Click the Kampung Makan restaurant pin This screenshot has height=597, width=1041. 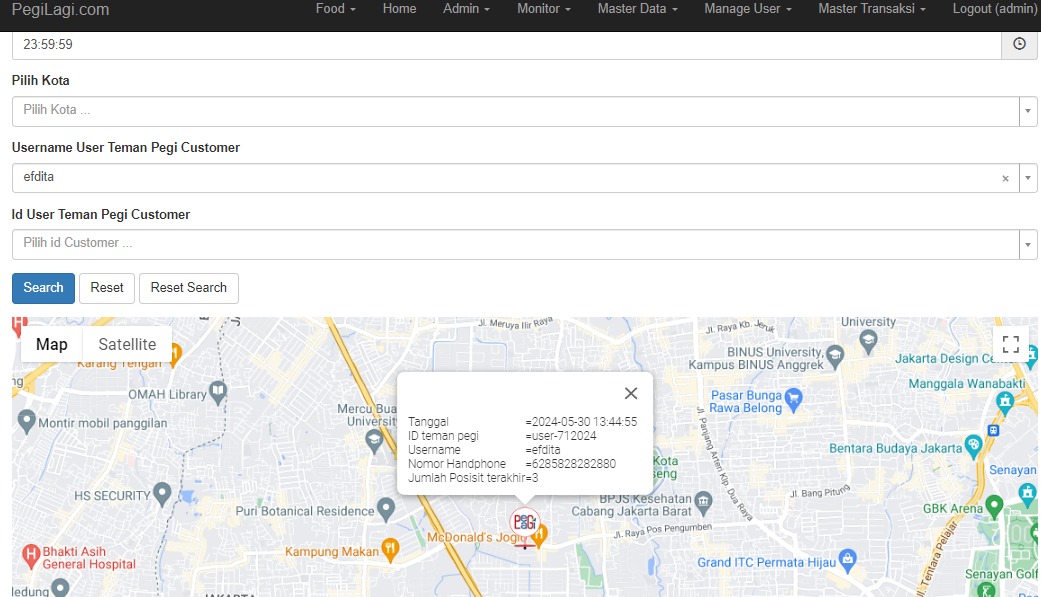coord(390,550)
